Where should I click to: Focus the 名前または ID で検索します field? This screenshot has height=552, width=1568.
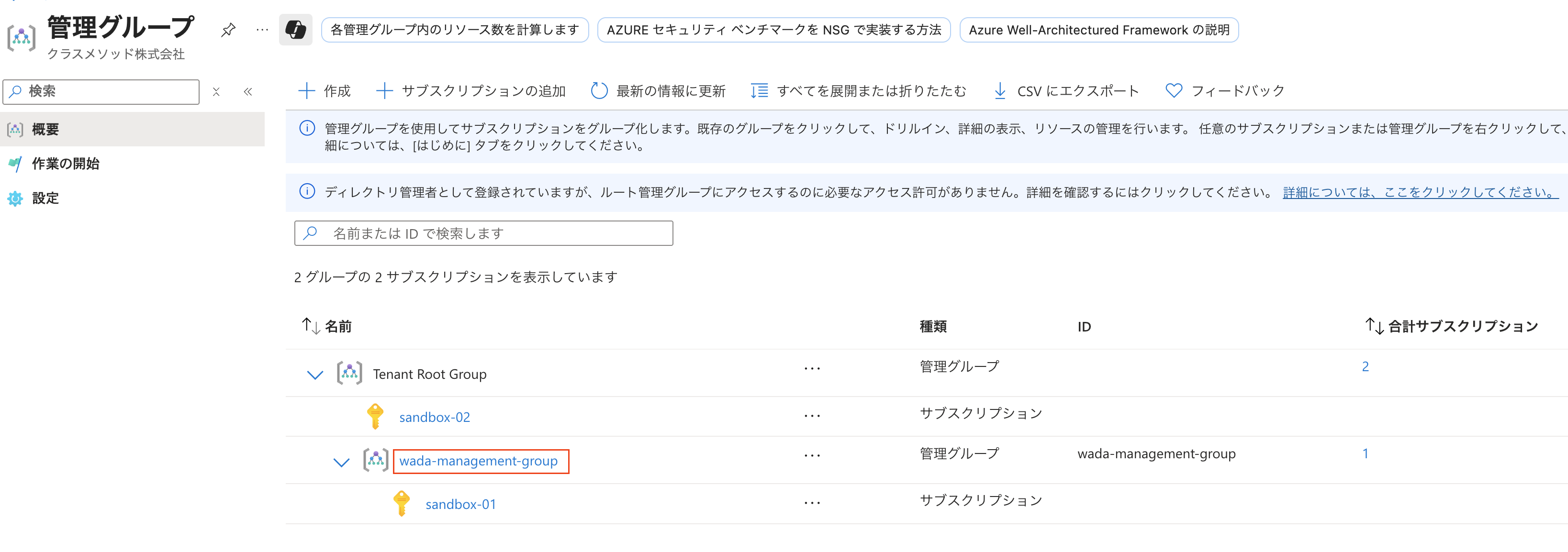(x=484, y=233)
